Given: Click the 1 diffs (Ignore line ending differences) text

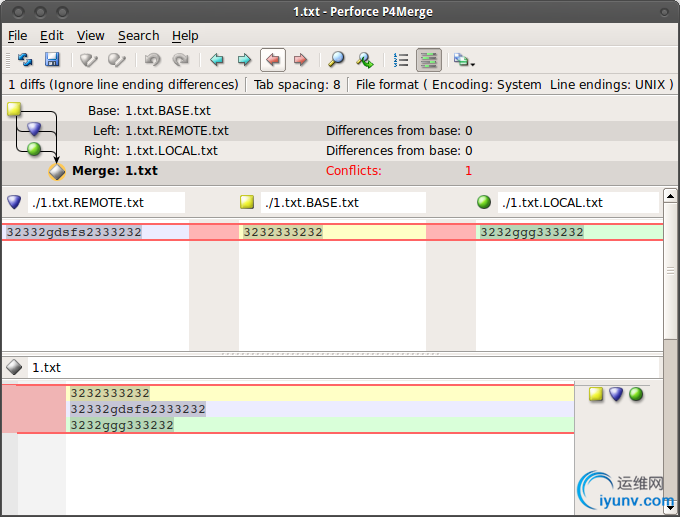Looking at the screenshot, I should pos(123,85).
